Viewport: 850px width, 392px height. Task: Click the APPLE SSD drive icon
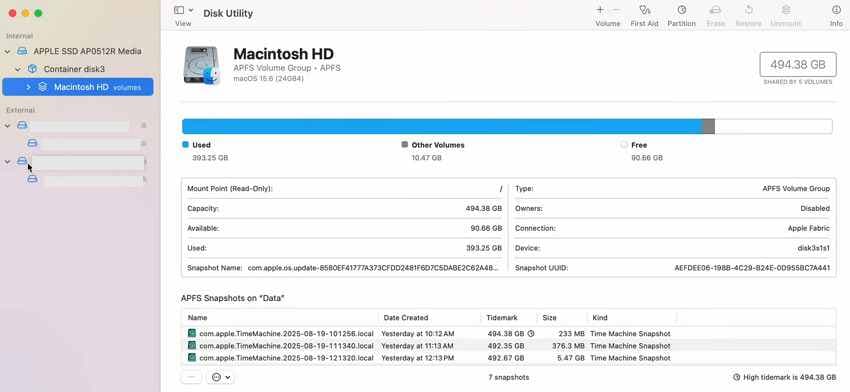pyautogui.click(x=22, y=51)
